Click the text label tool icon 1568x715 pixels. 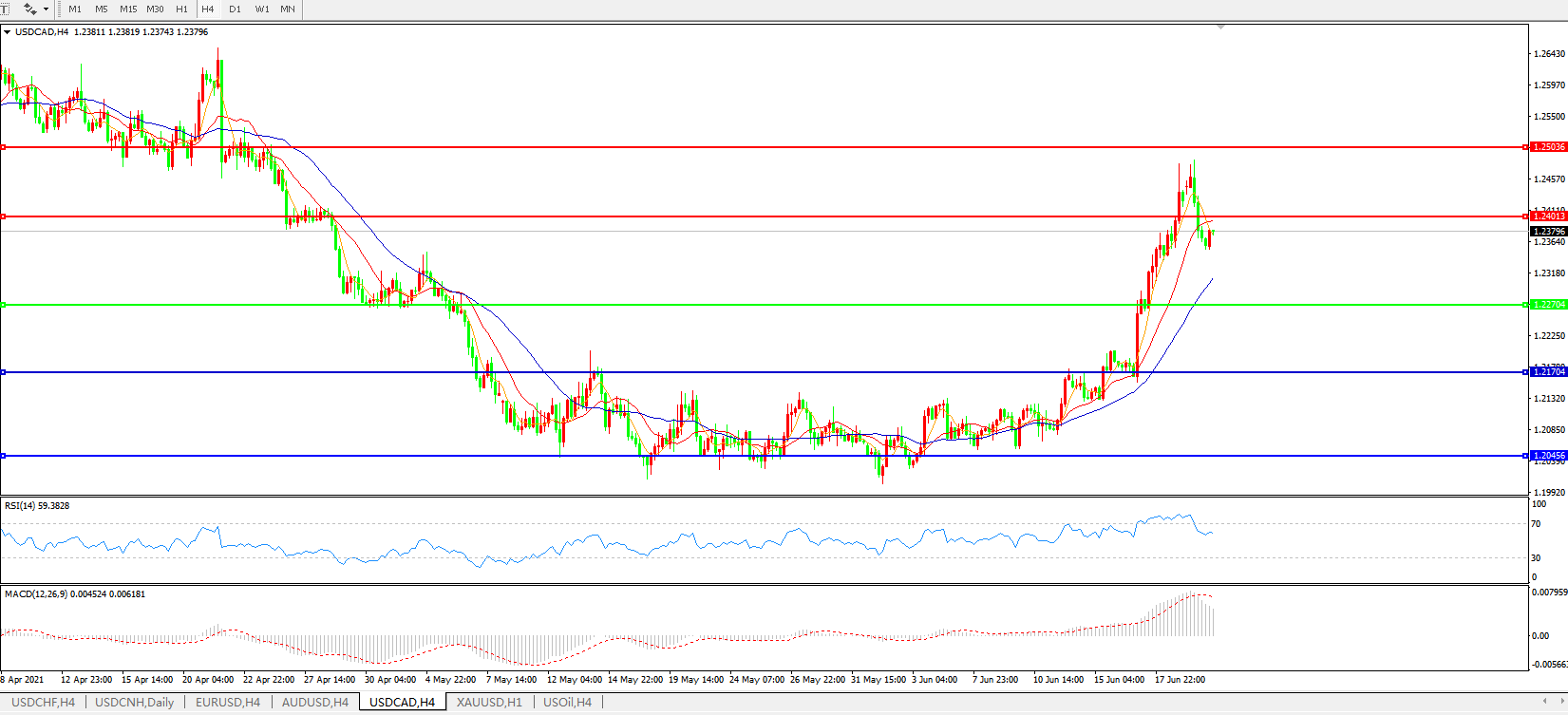coord(4,9)
